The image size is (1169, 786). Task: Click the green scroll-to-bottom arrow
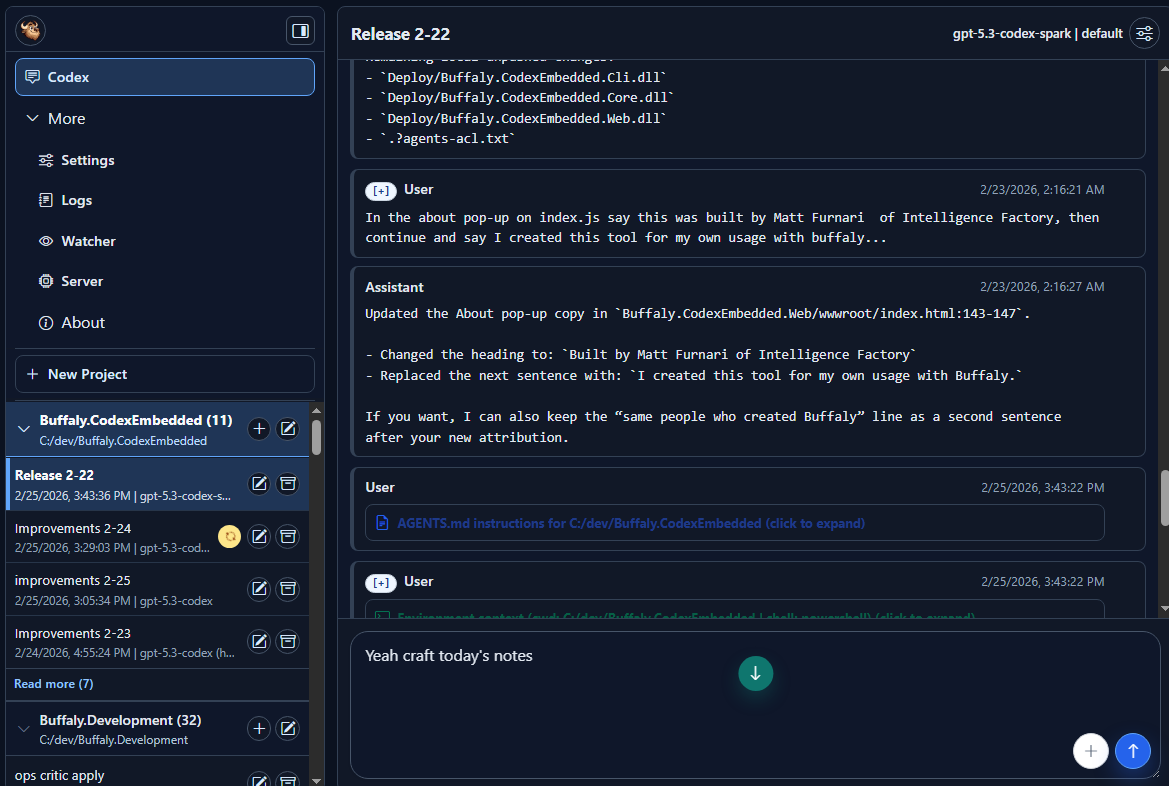pos(756,673)
